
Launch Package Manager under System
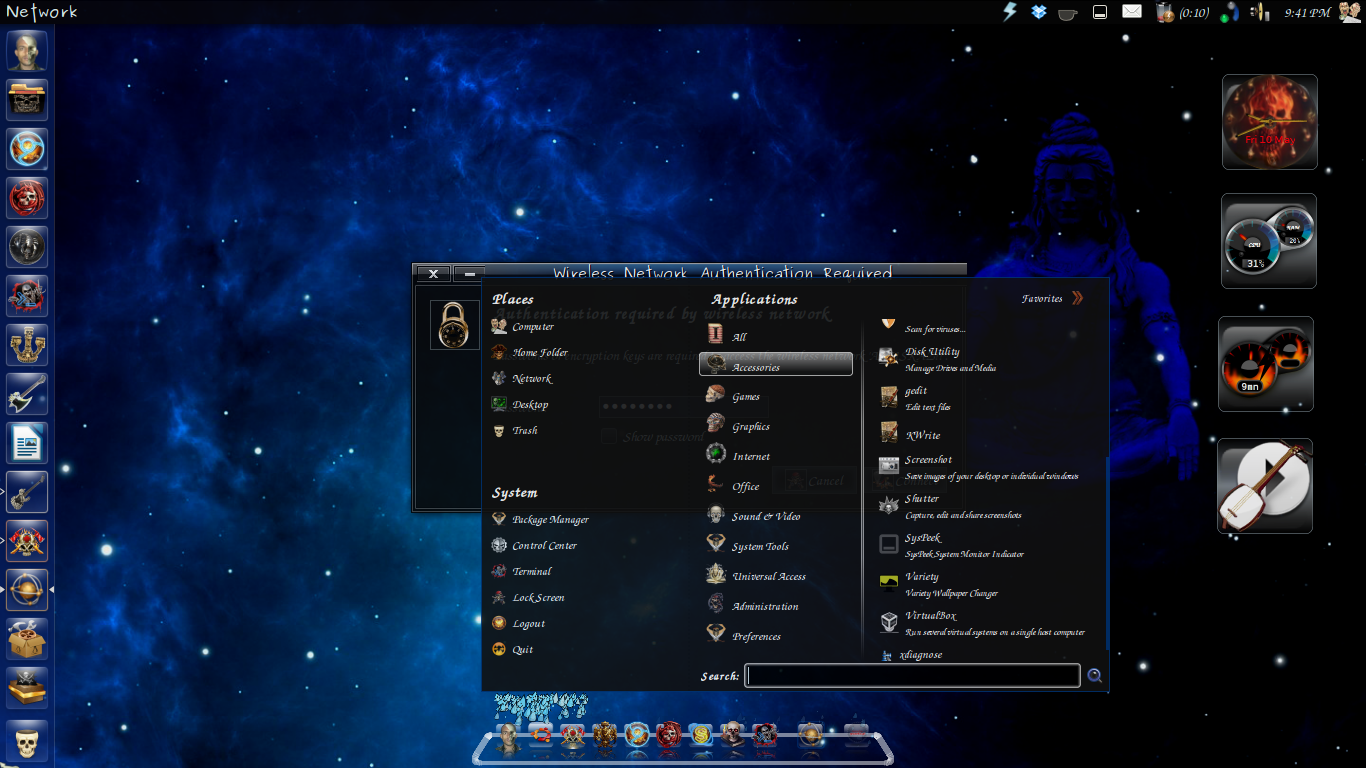540,520
